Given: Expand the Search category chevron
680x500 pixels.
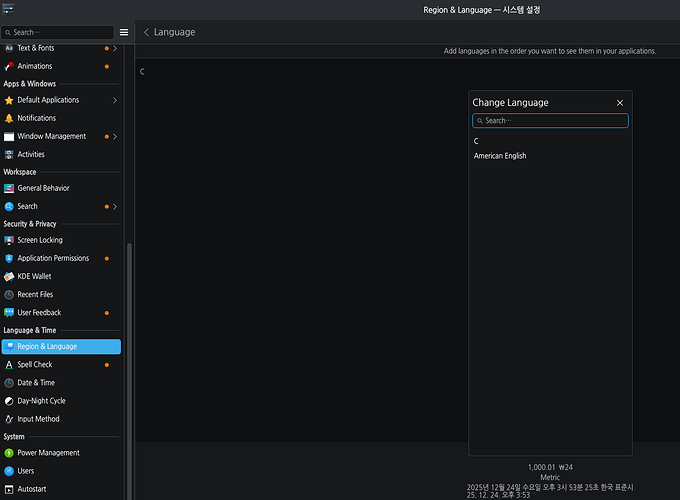Looking at the screenshot, I should click(x=115, y=206).
